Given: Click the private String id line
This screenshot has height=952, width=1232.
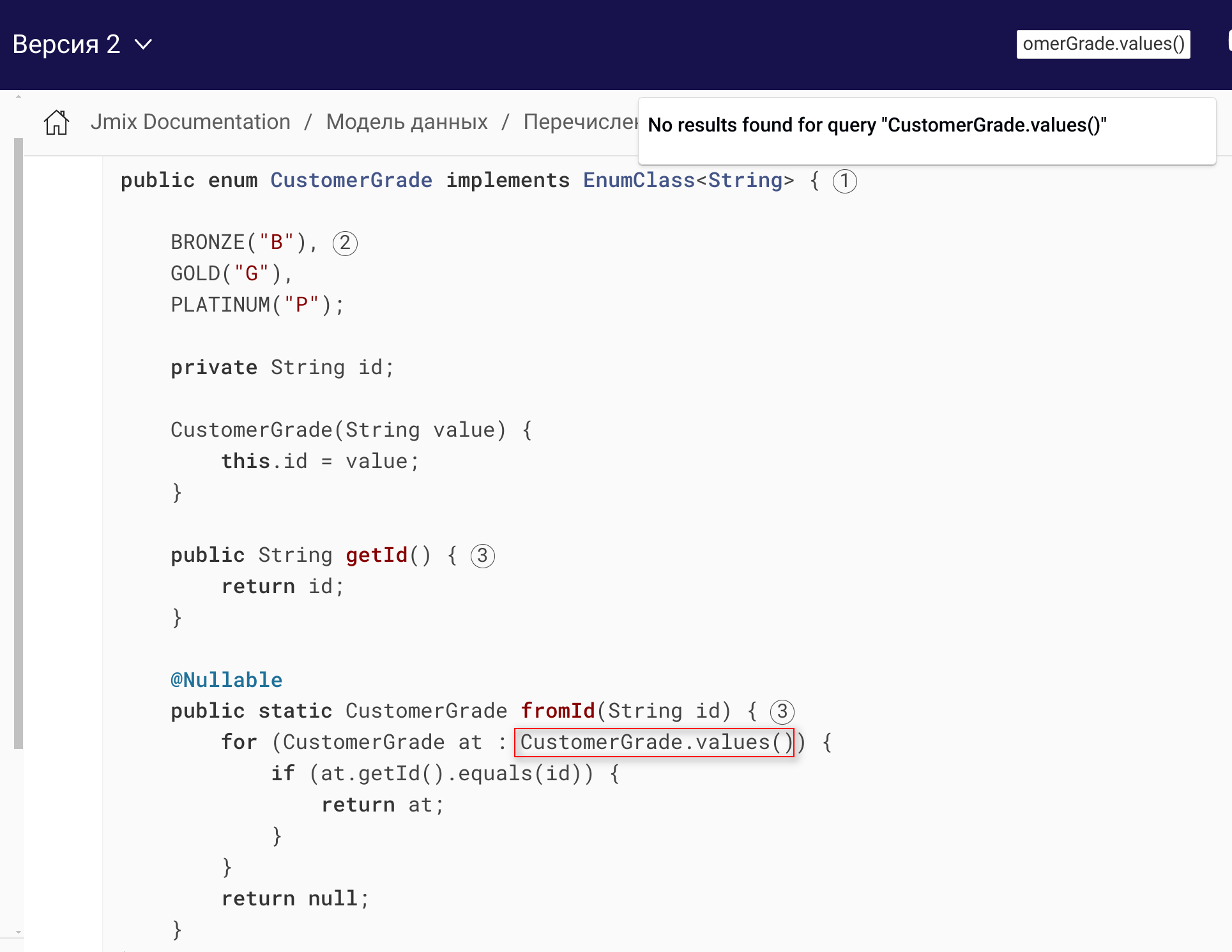Looking at the screenshot, I should [x=282, y=368].
